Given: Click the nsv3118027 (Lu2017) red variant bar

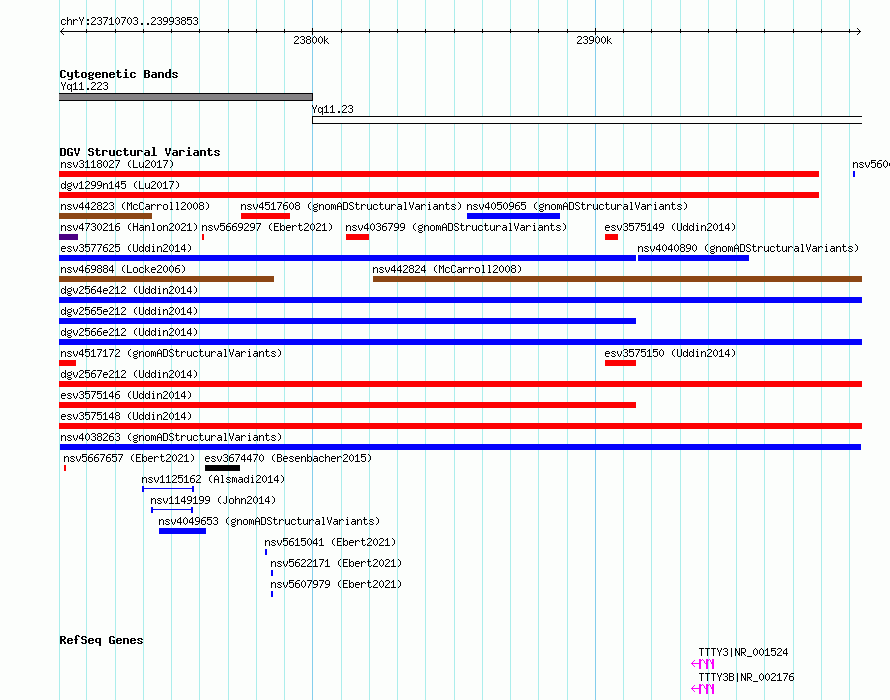Looking at the screenshot, I should coord(439,174).
